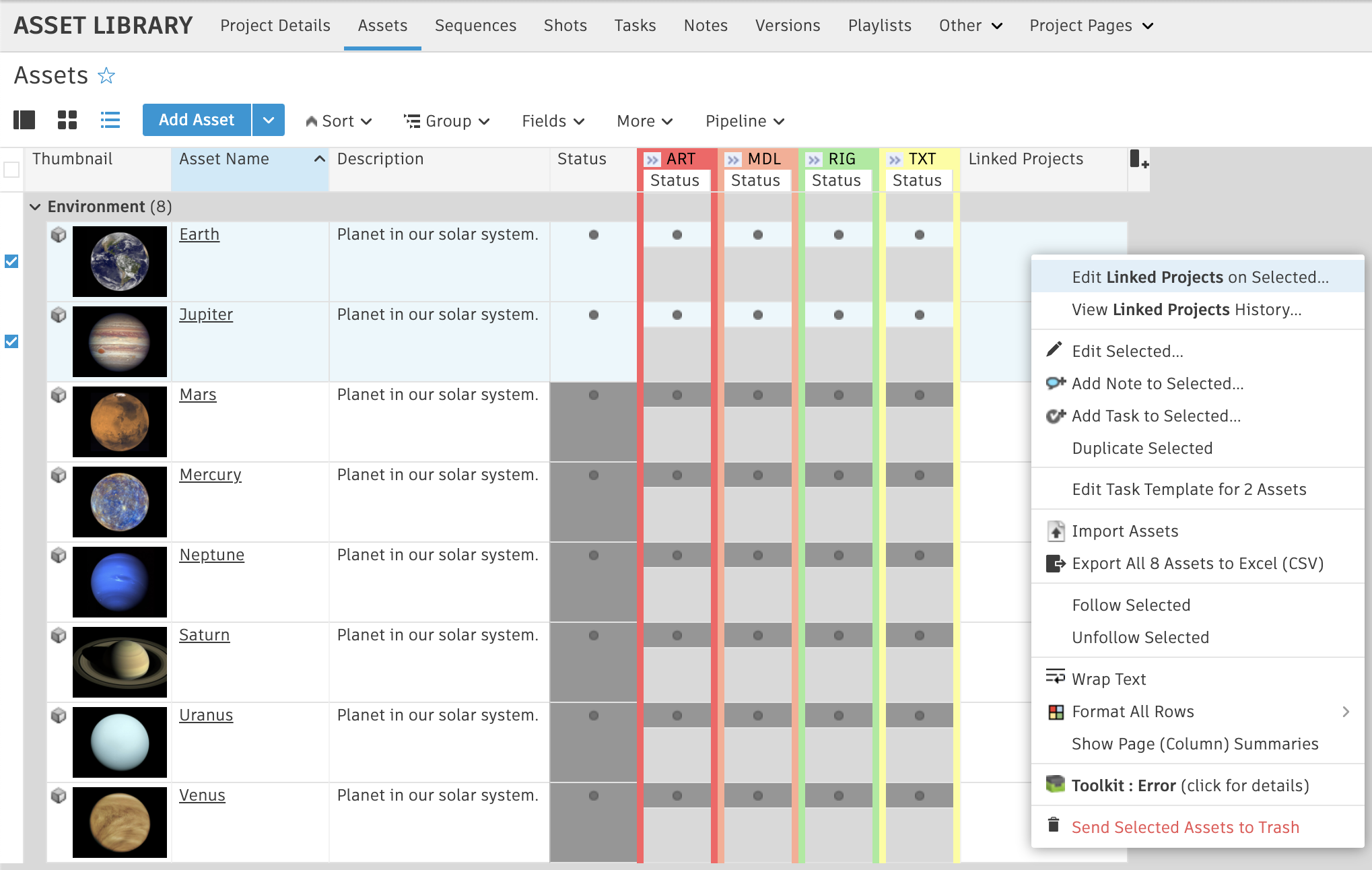Collapse the Environment group
Screen dimensions: 1372x870
click(35, 207)
